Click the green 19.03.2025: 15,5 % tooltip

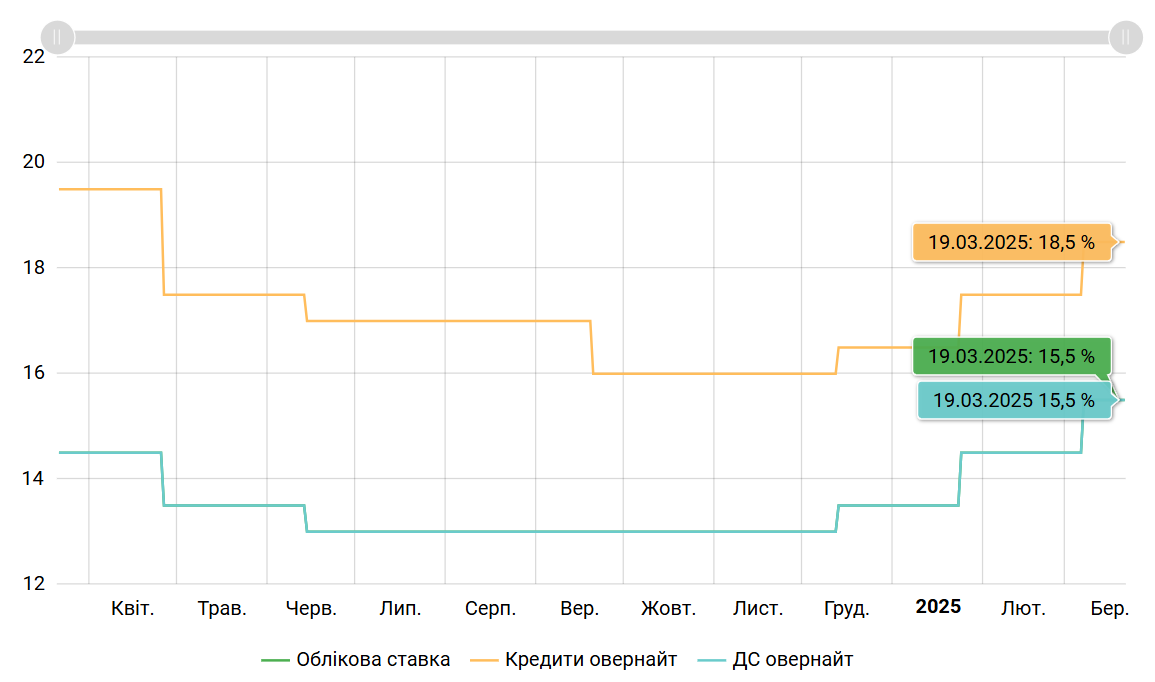click(1011, 356)
